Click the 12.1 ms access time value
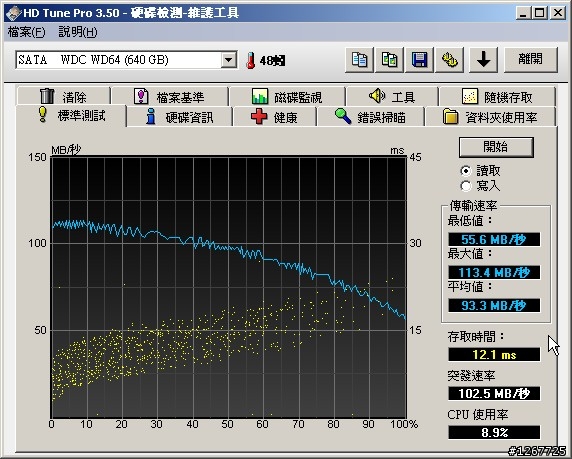This screenshot has width=572, height=459. [494, 354]
